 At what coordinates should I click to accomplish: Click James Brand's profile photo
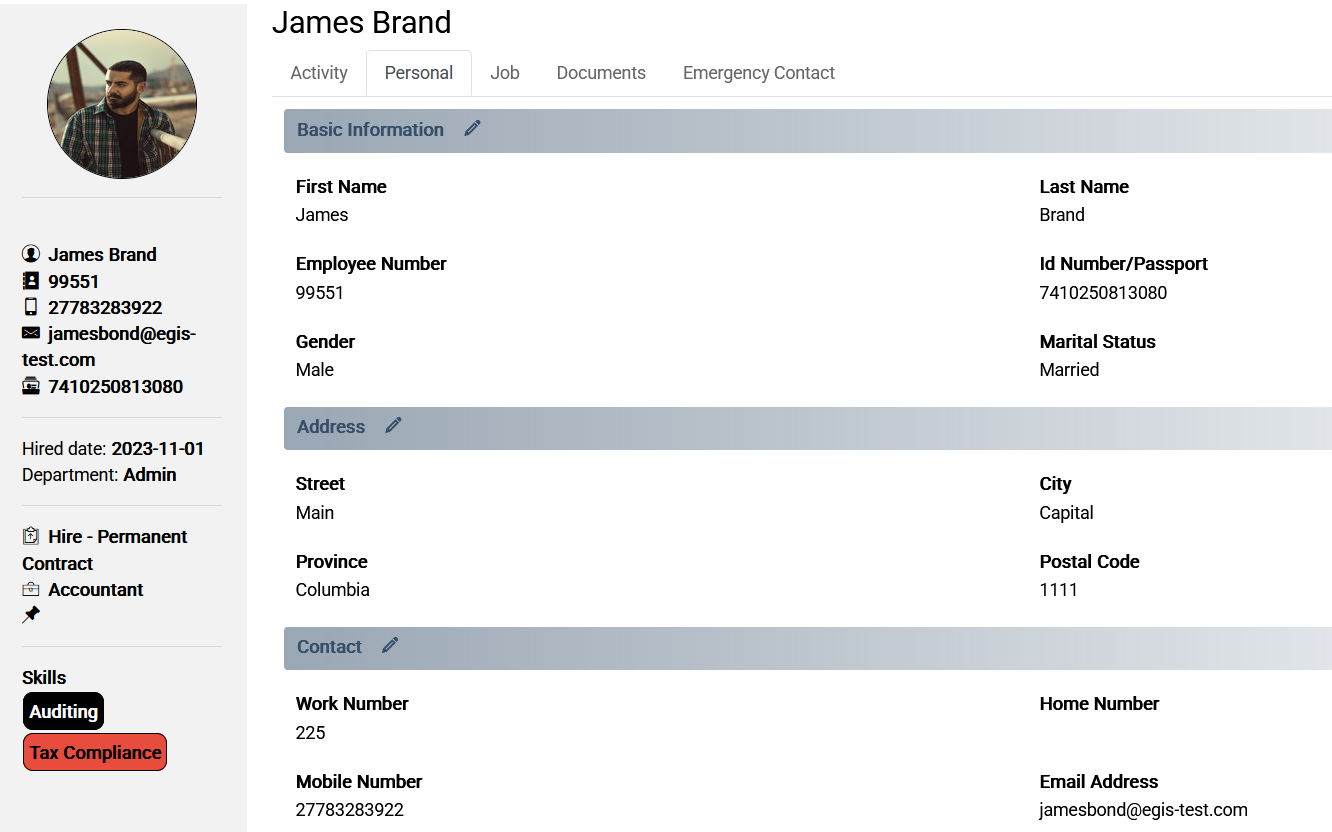122,104
